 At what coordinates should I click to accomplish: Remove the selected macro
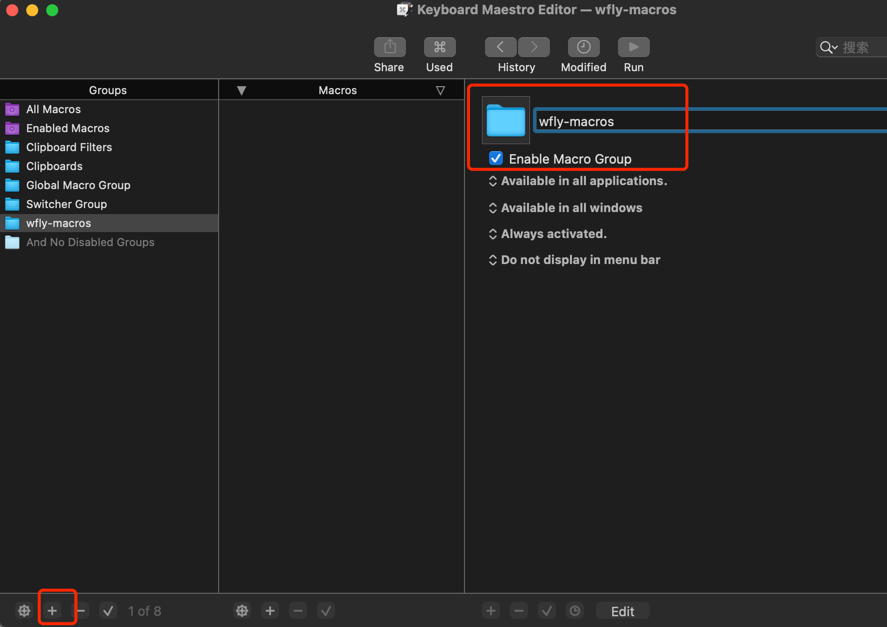(298, 611)
